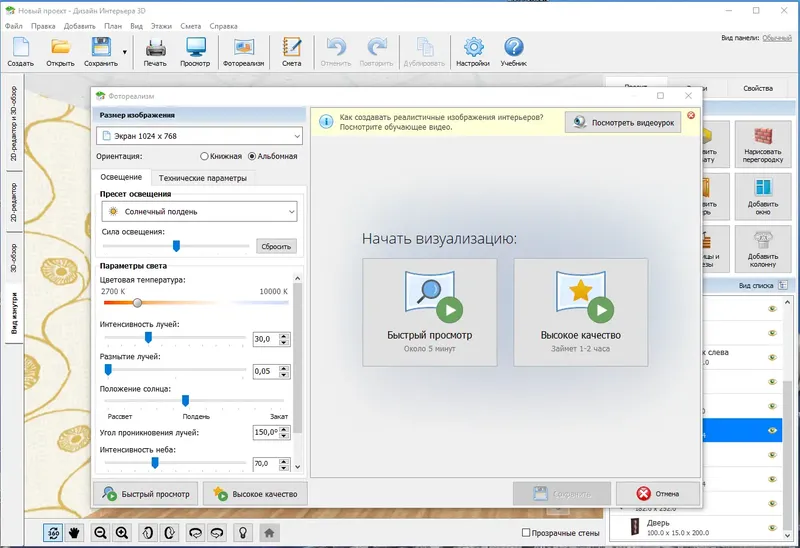Click the Угол проникновения 150,0 spinner arrows
Screen dimensions: 800x548
point(285,433)
